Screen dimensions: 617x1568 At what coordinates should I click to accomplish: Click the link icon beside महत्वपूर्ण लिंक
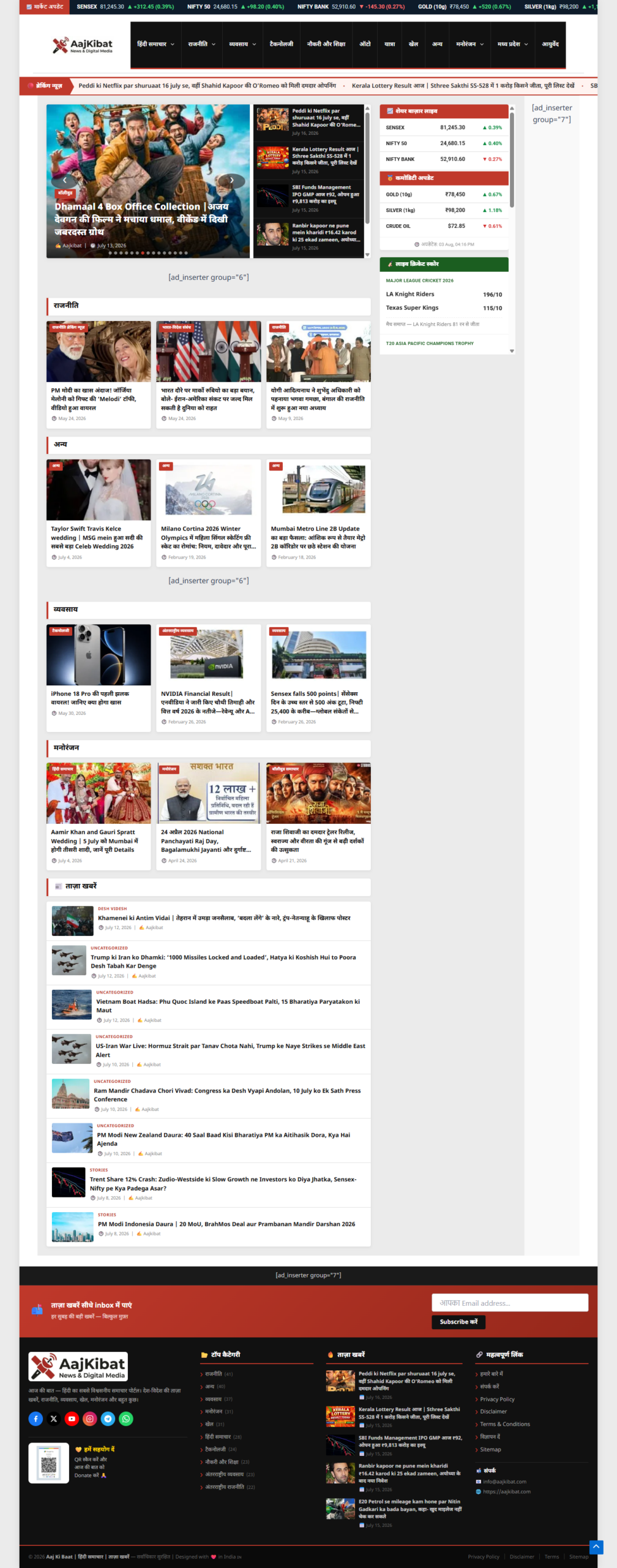(479, 1355)
